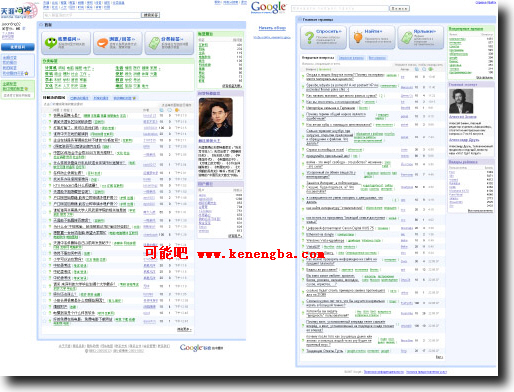Click the blue page column icon in left table header
514x392 pixels.
(x=162, y=110)
